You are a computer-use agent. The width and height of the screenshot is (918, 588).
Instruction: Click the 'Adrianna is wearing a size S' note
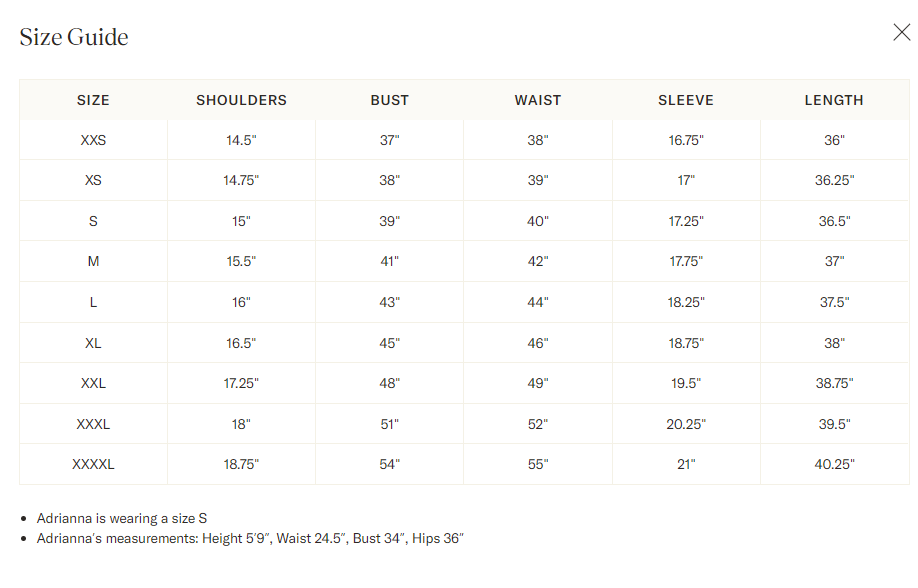click(122, 518)
